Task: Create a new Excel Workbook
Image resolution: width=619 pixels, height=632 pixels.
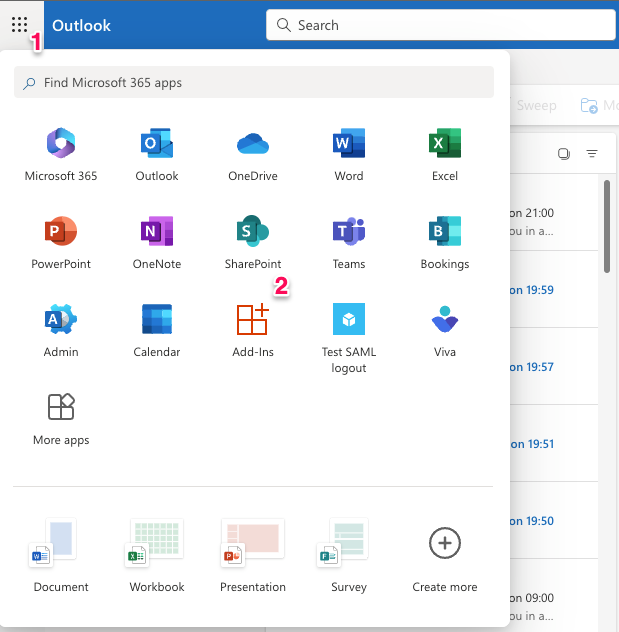Action: pos(157,555)
